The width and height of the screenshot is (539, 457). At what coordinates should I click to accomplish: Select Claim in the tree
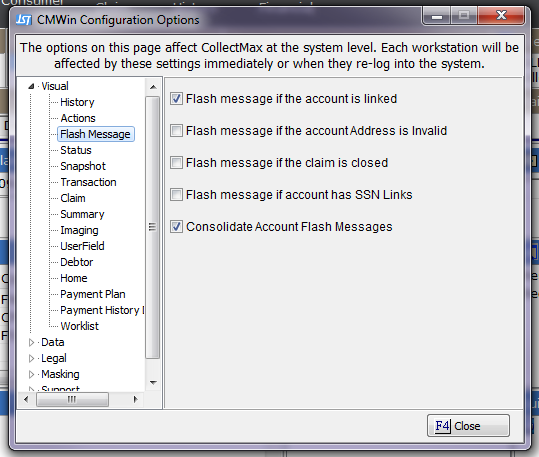click(x=73, y=198)
